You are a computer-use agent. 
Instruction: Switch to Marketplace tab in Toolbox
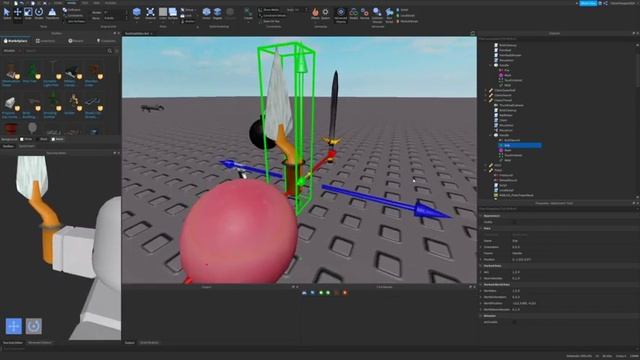pyautogui.click(x=16, y=41)
